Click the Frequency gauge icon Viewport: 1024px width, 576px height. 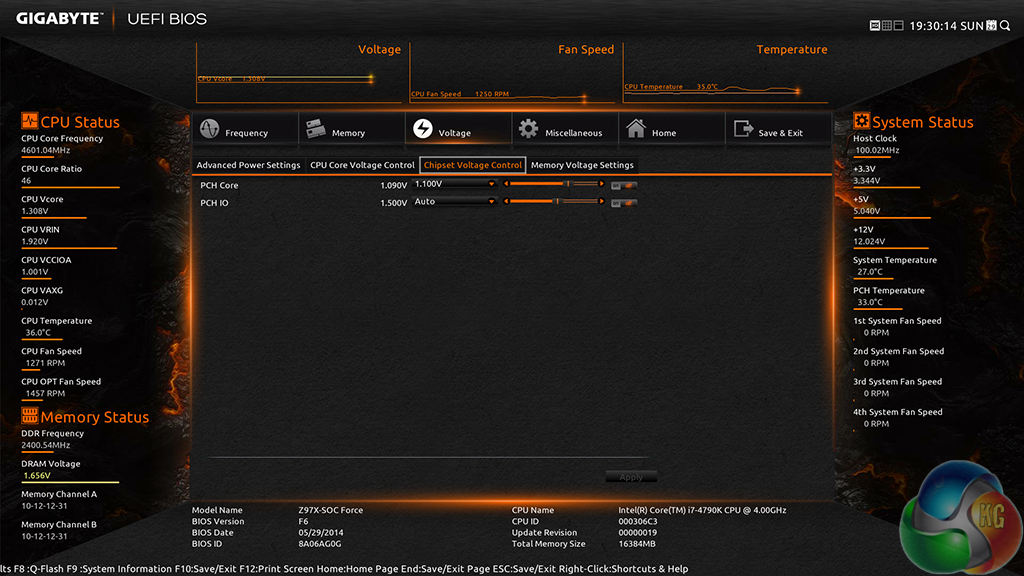point(209,131)
